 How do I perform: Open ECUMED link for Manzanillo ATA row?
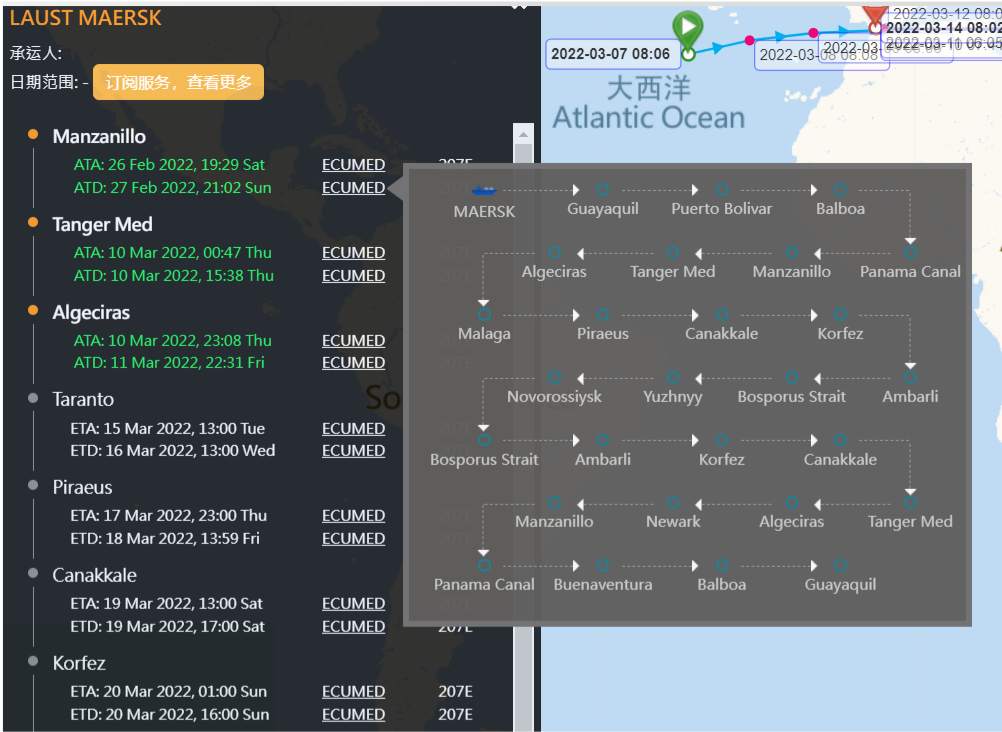click(x=353, y=164)
